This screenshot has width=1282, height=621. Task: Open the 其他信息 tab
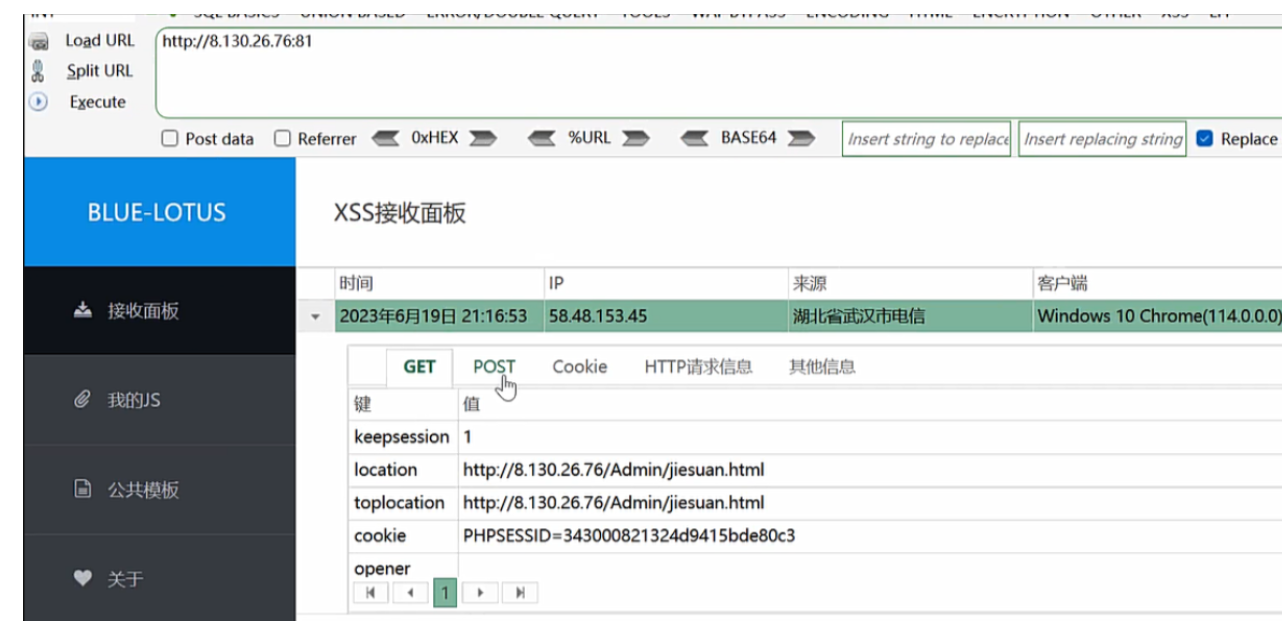tap(822, 367)
